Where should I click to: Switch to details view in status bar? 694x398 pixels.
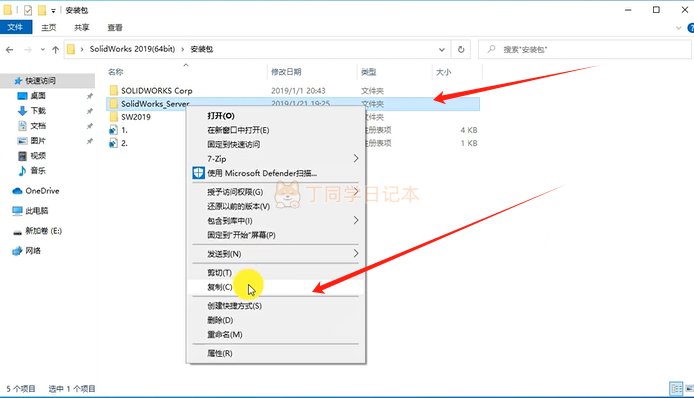coord(676,389)
